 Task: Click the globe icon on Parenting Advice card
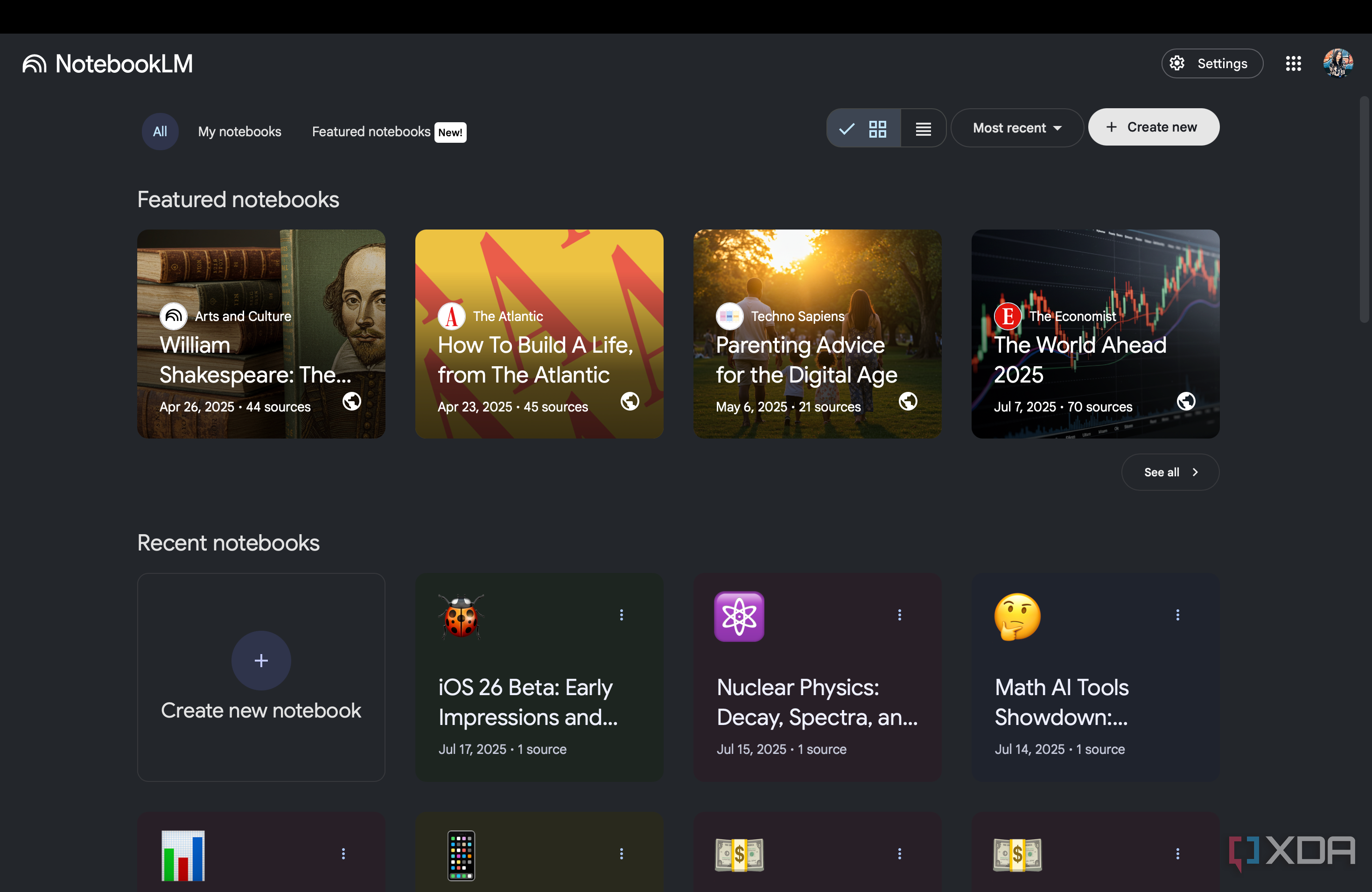pos(908,402)
